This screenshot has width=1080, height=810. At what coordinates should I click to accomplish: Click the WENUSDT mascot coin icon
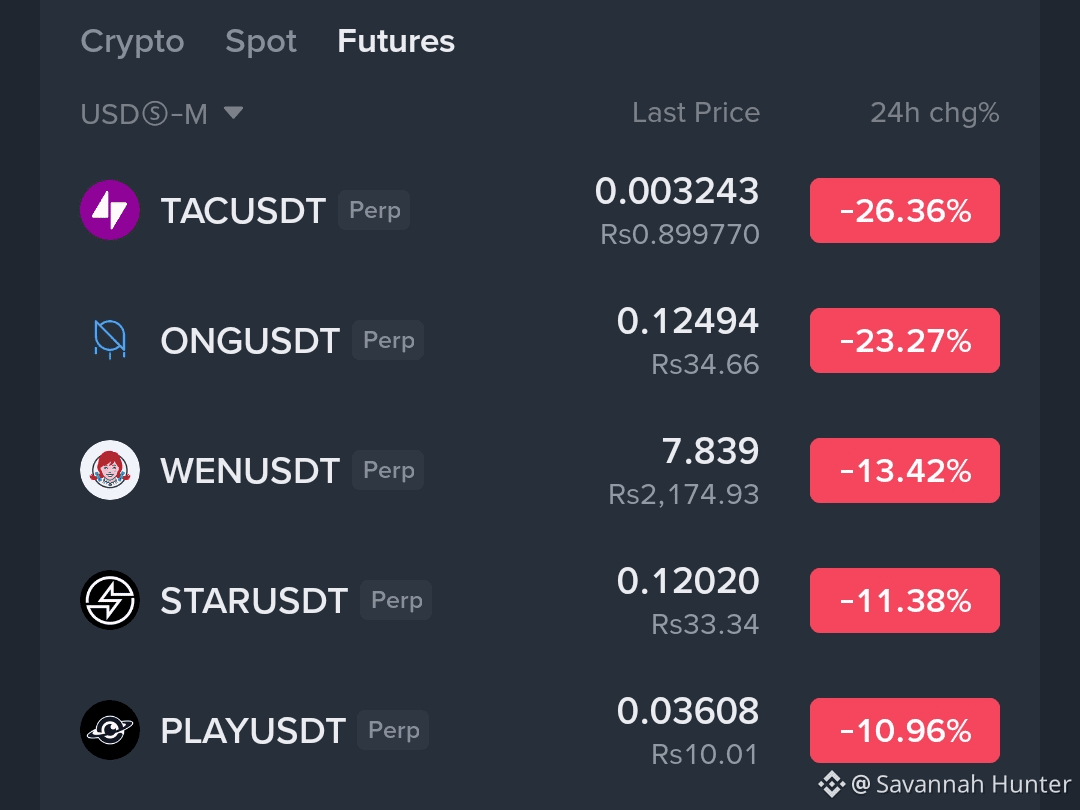pyautogui.click(x=110, y=470)
